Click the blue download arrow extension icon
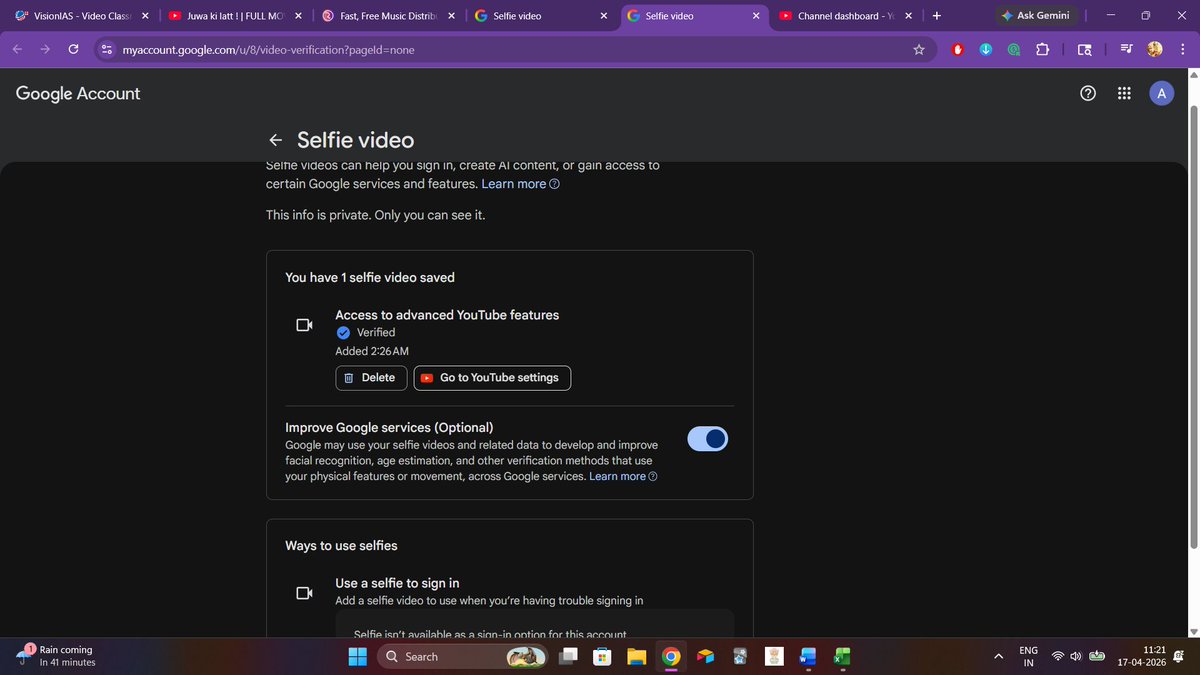 pyautogui.click(x=986, y=49)
